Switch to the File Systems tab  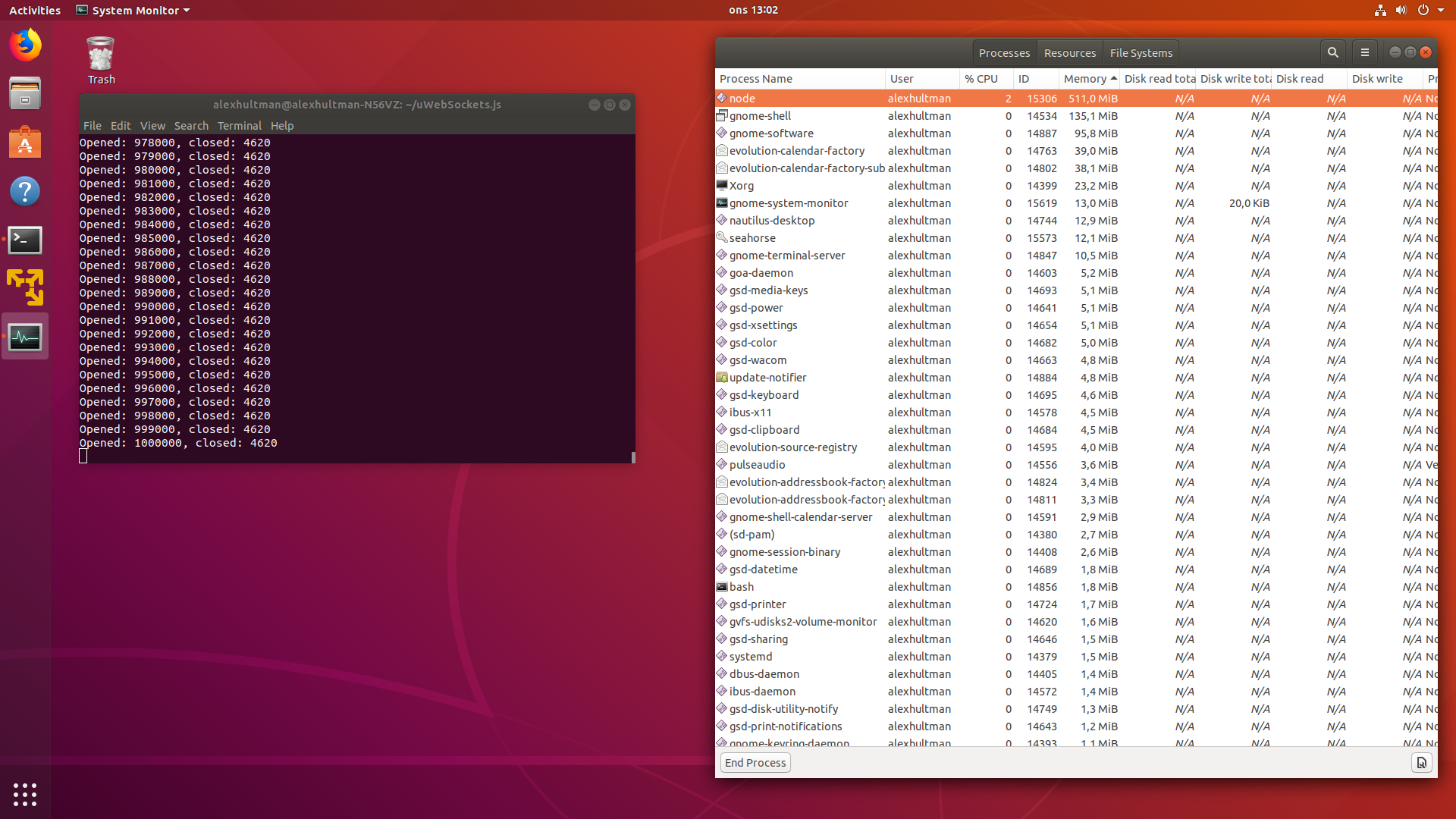1141,53
